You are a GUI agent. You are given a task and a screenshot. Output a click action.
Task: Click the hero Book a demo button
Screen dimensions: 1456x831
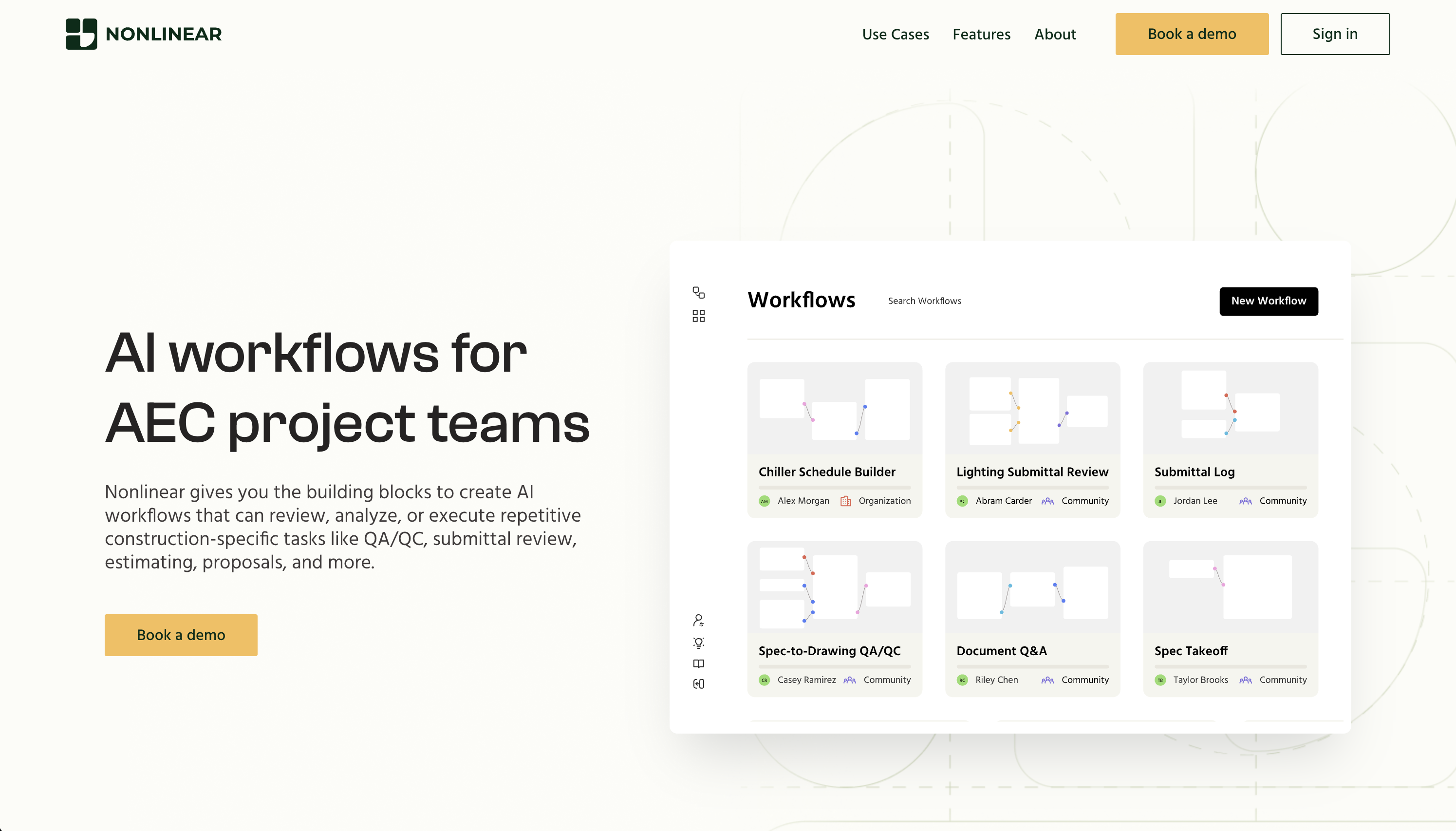click(x=181, y=635)
